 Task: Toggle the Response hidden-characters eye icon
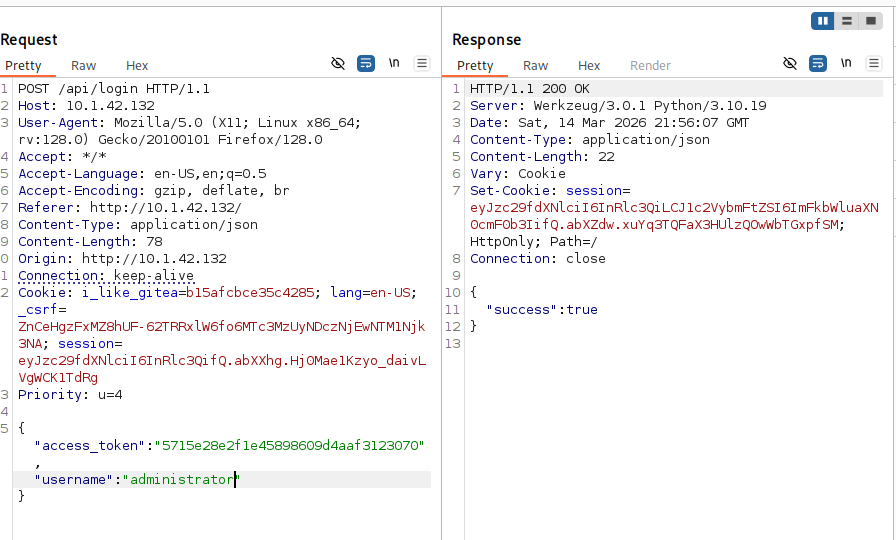click(x=790, y=64)
